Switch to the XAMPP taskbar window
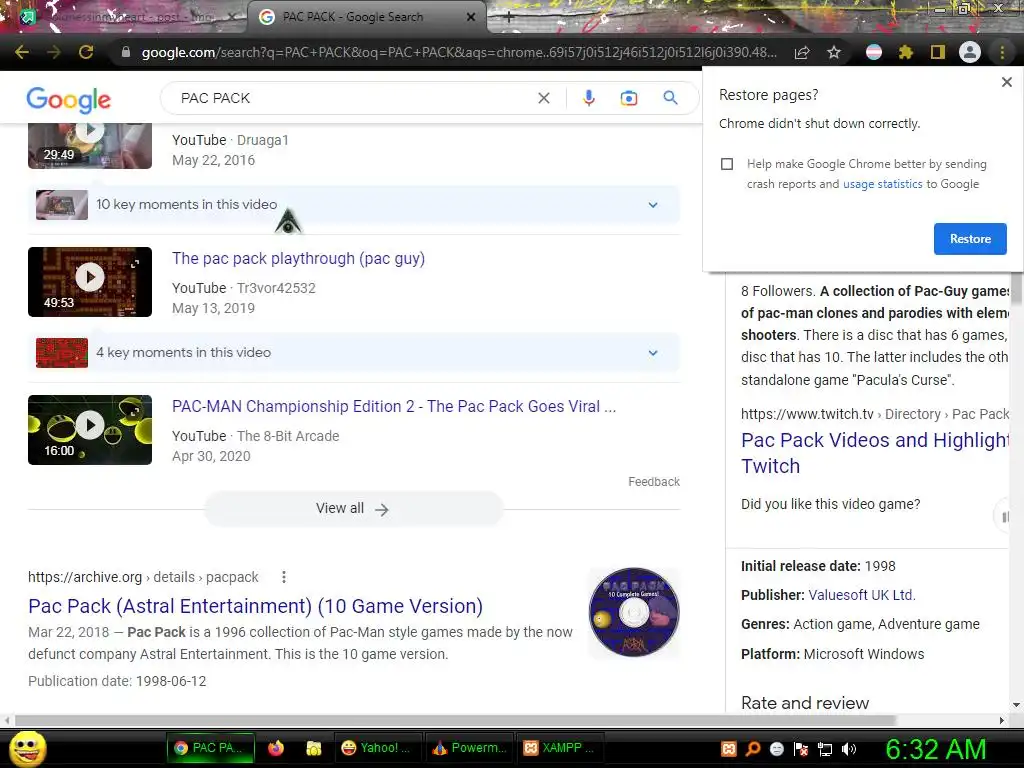The width and height of the screenshot is (1024, 768). pyautogui.click(x=560, y=748)
